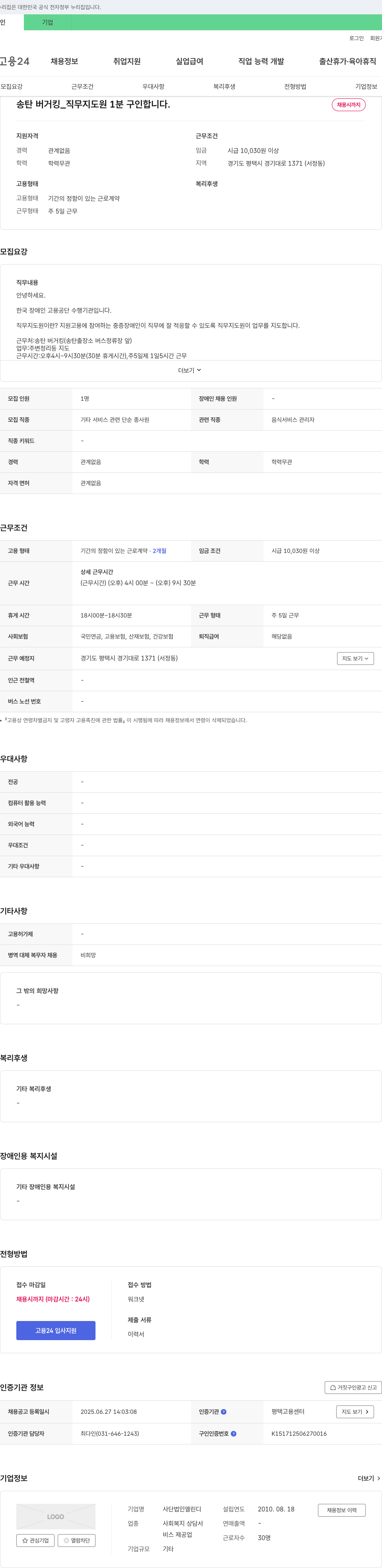
Task: Select 비희망 in 병역 대체 복무자 row
Action: [x=88, y=956]
